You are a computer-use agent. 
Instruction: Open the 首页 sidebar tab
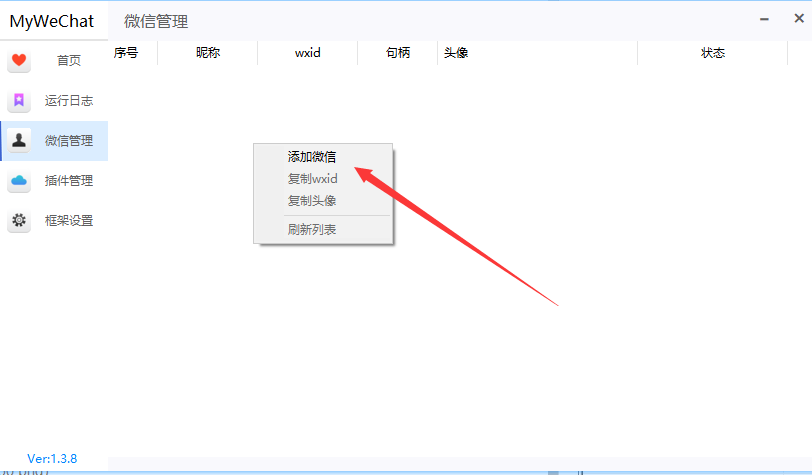click(x=54, y=61)
